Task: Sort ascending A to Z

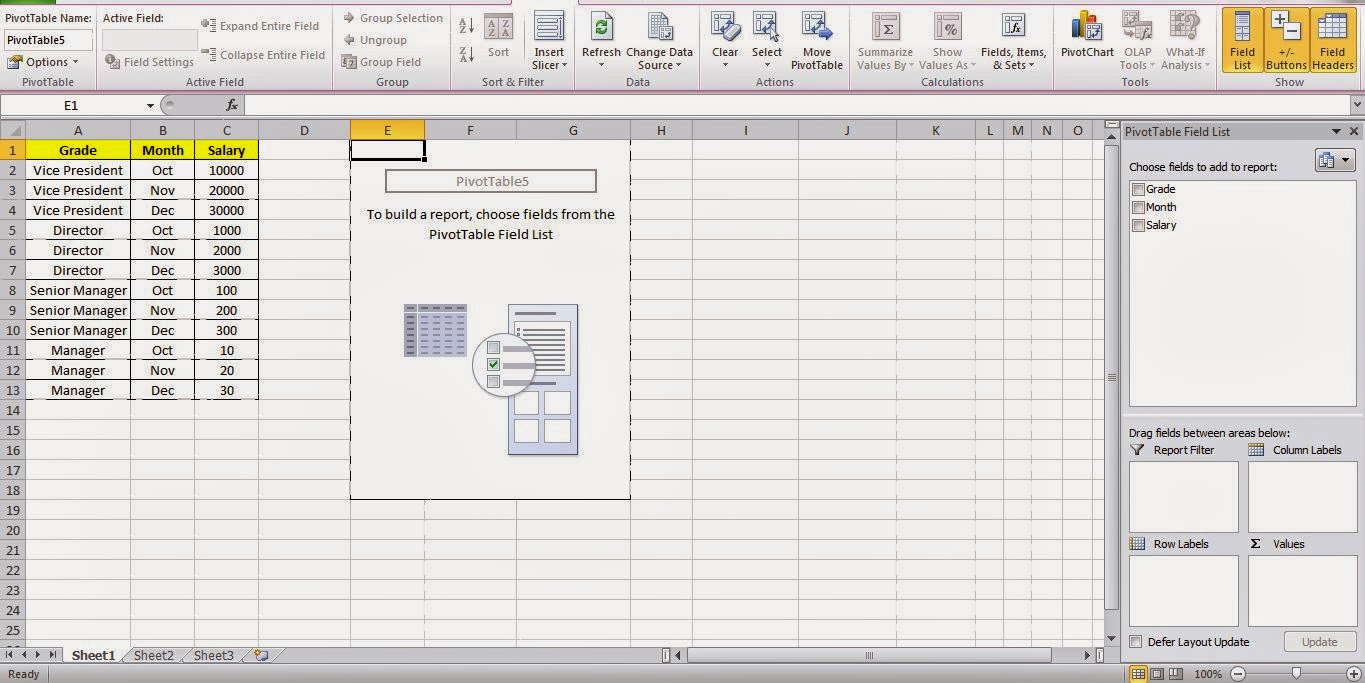Action: click(x=467, y=27)
